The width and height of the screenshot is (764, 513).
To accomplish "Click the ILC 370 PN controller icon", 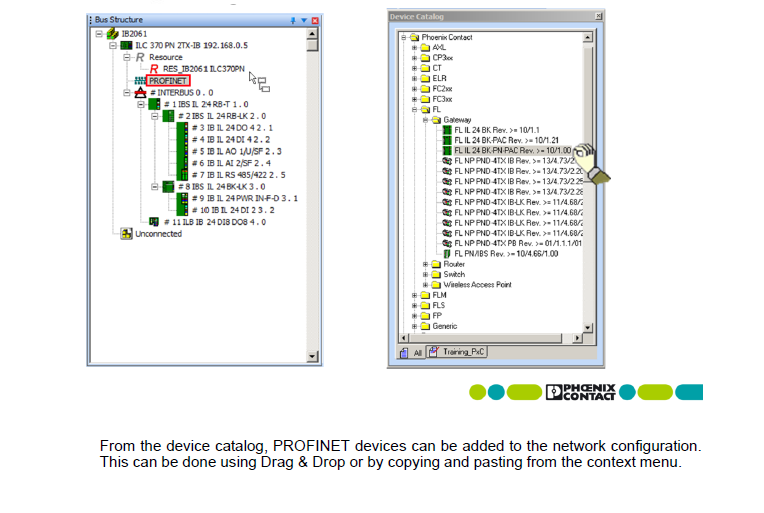I will coord(125,46).
